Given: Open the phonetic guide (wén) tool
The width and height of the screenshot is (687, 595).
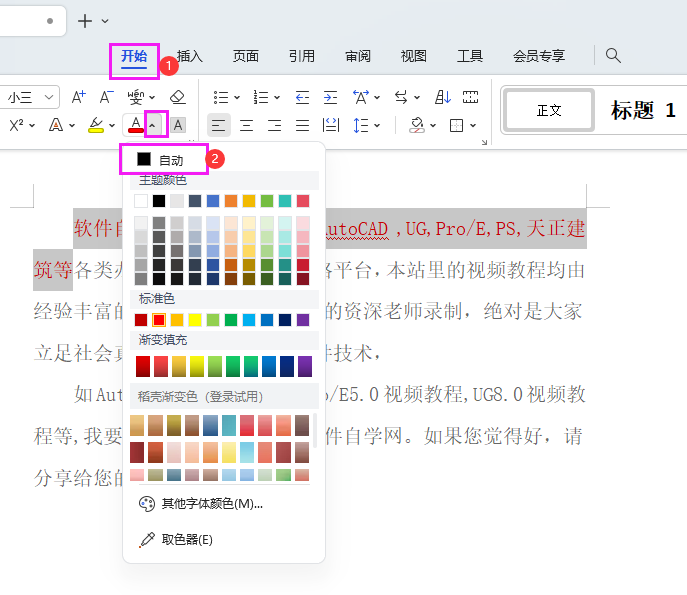Looking at the screenshot, I should [135, 97].
